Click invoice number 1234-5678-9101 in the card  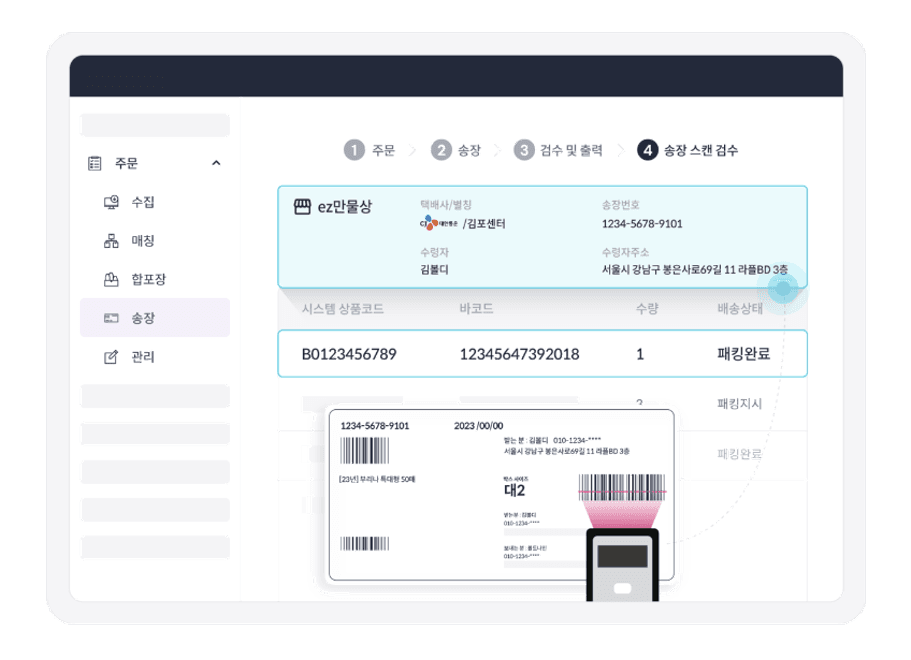click(642, 224)
